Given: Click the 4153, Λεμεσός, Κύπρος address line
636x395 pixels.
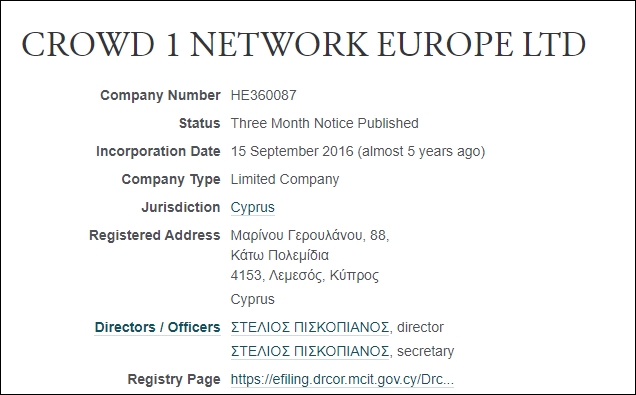Looking at the screenshot, I should [305, 275].
